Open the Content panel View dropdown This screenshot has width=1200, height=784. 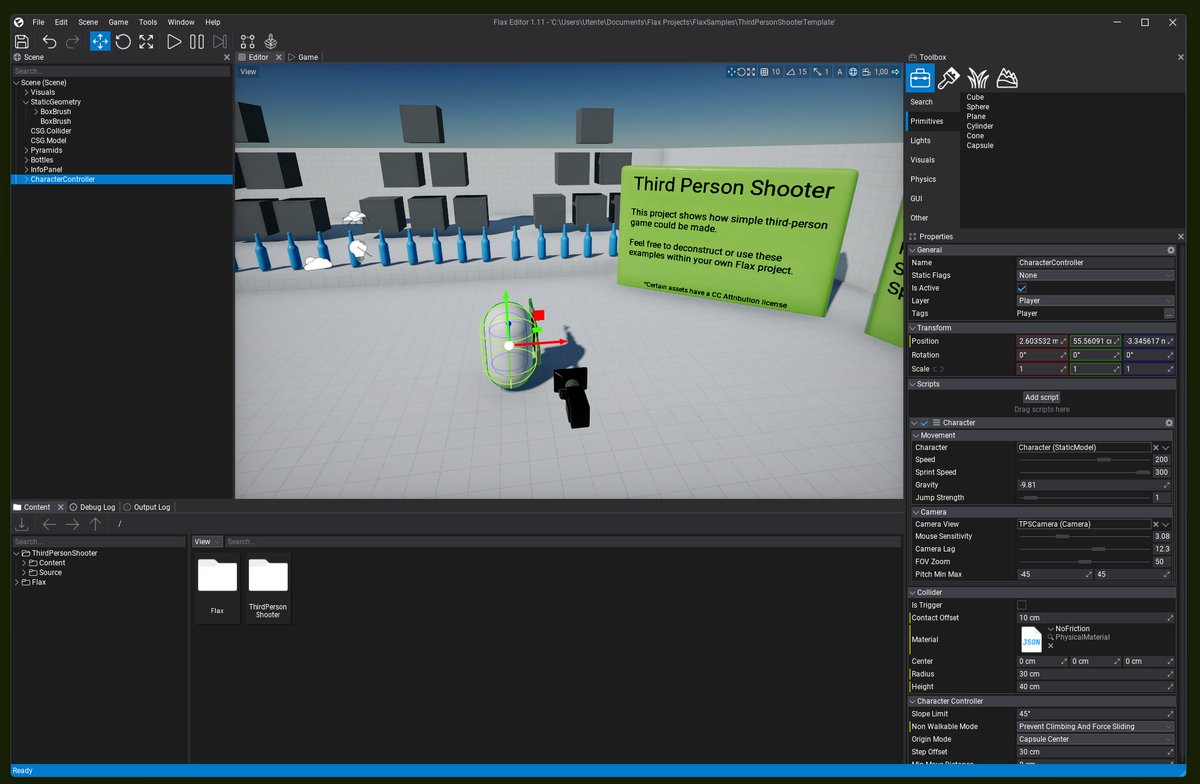[x=207, y=542]
